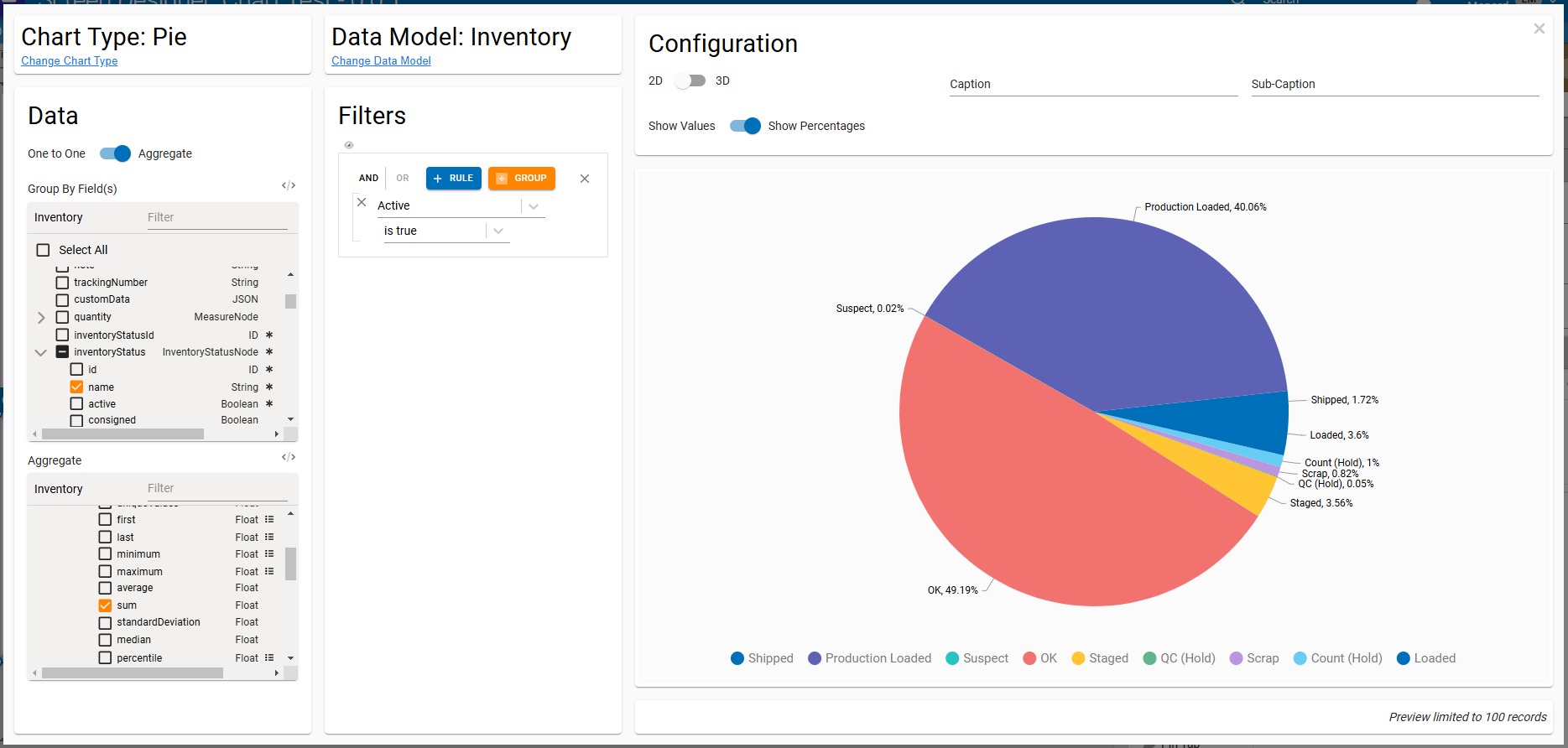Open code view for Aggregate section
The image size is (1568, 748).
[x=289, y=457]
